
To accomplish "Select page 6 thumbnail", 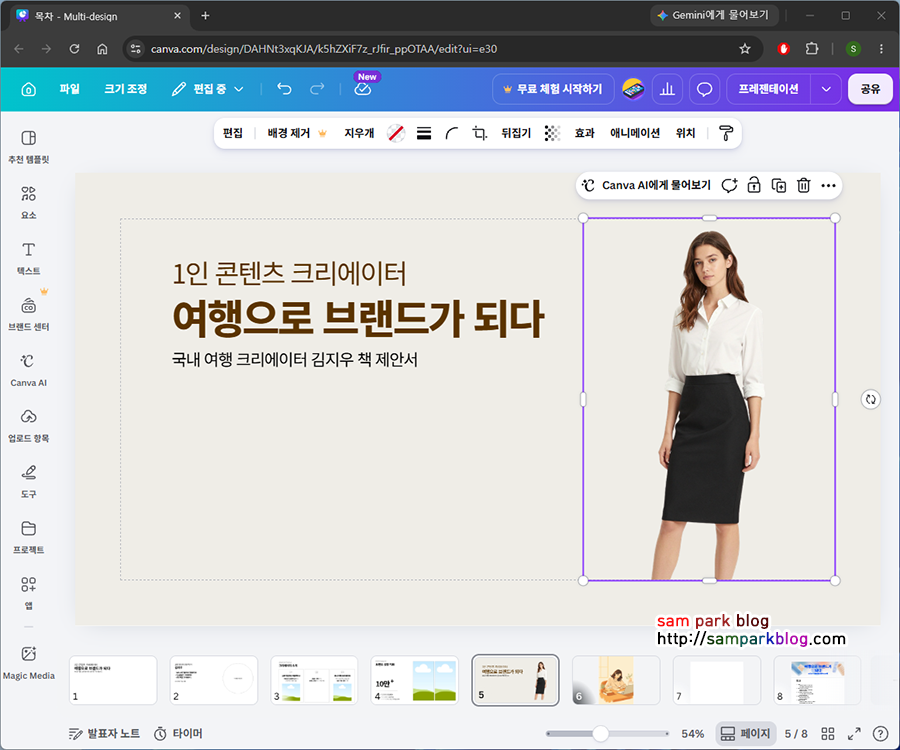I will (x=616, y=680).
